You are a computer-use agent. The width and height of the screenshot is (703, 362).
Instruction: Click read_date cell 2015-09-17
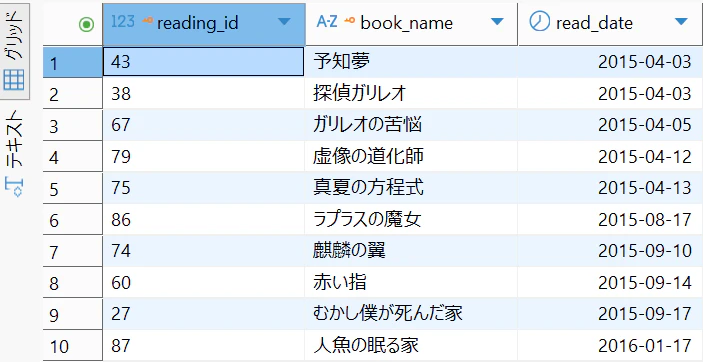[x=611, y=314]
